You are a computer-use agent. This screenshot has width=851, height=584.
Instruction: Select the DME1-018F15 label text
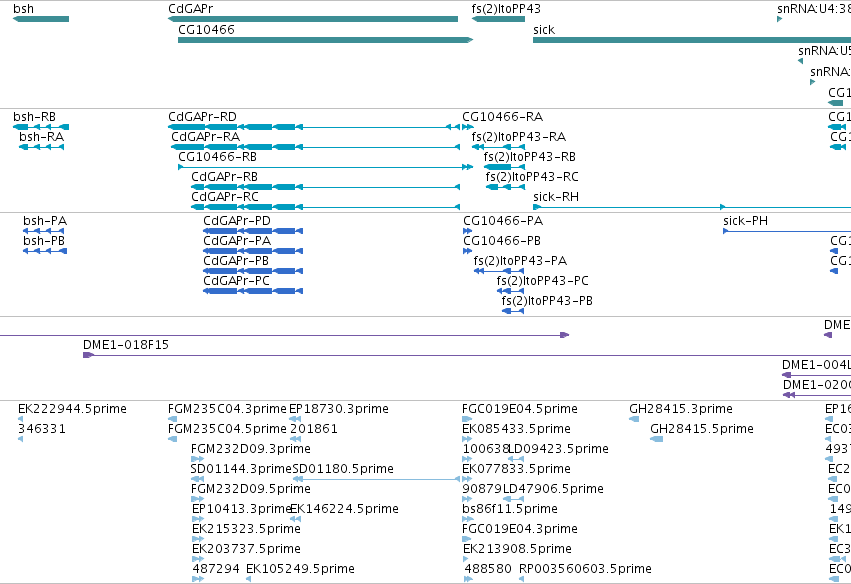point(126,345)
